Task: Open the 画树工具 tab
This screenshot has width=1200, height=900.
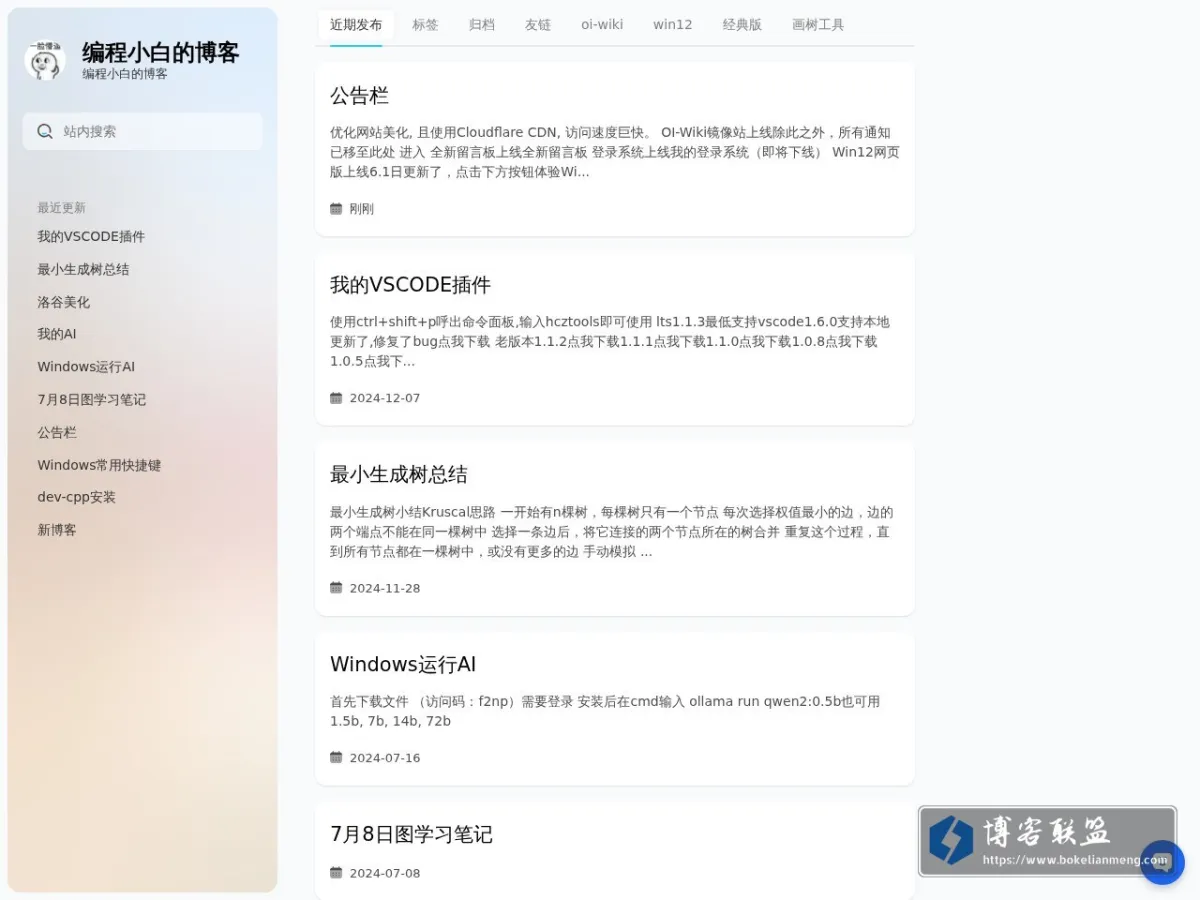Action: pos(818,25)
